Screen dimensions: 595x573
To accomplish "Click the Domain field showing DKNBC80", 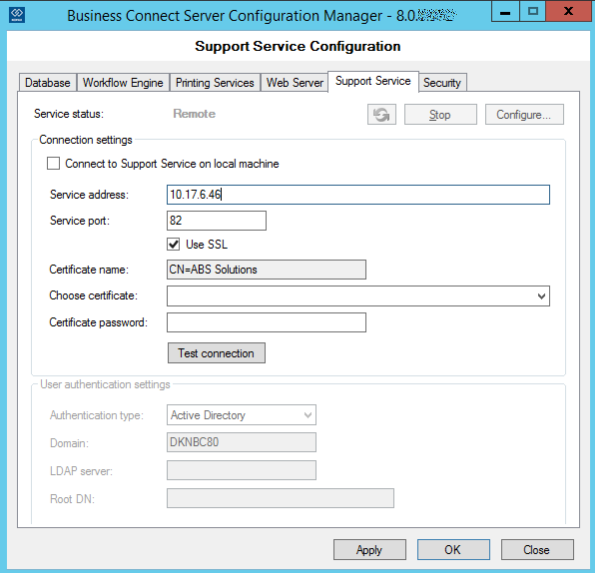I will tap(241, 442).
